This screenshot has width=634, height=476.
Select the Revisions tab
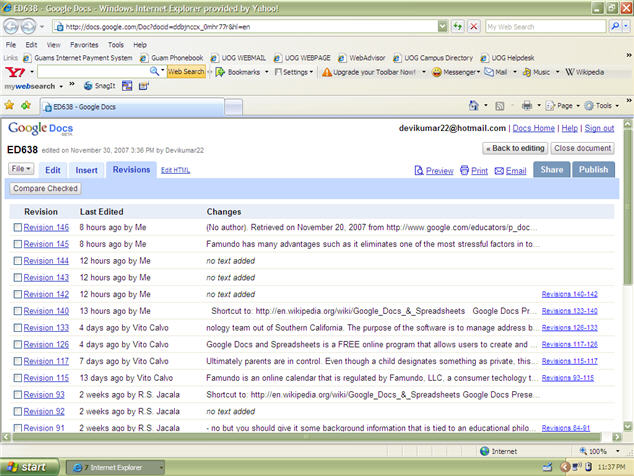coord(131,170)
